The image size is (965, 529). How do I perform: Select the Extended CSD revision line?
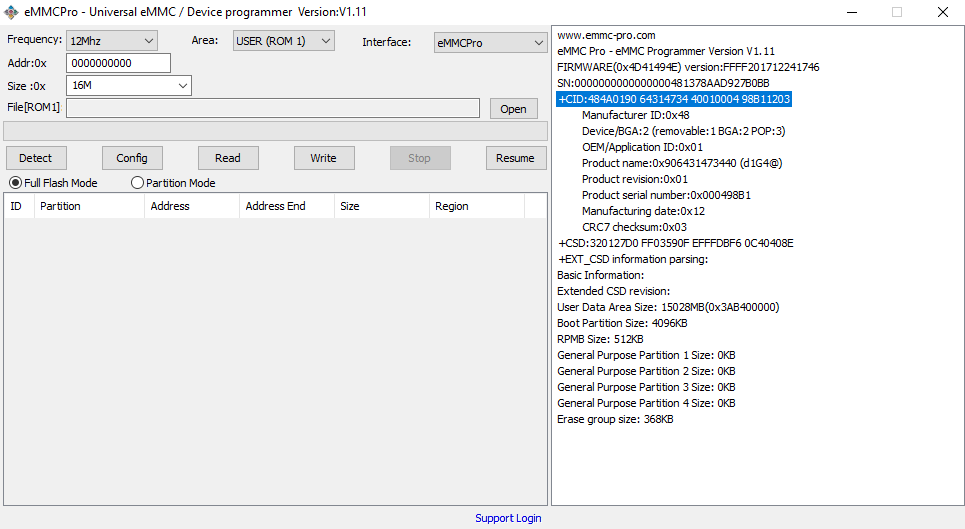(614, 291)
